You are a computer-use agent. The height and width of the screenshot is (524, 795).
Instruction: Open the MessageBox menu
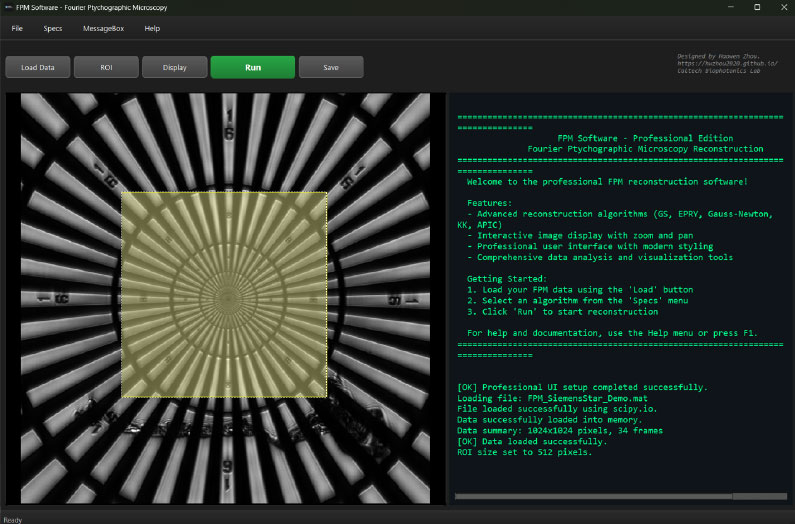(x=103, y=28)
